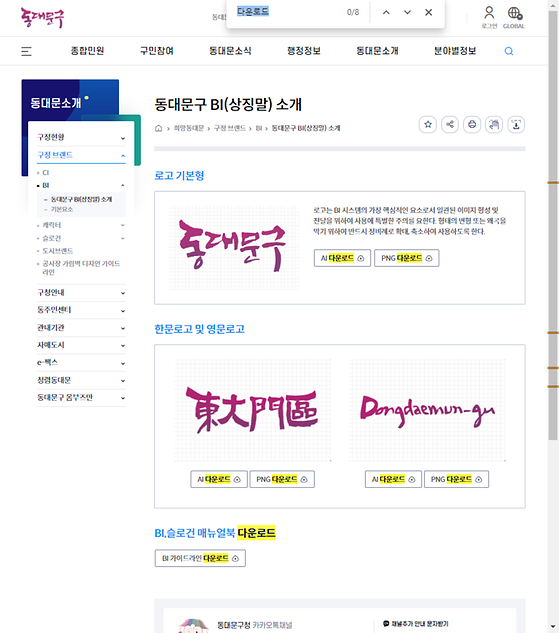The width and height of the screenshot is (559, 633).
Task: Go to the next find match with the down arrow
Action: pyautogui.click(x=407, y=13)
